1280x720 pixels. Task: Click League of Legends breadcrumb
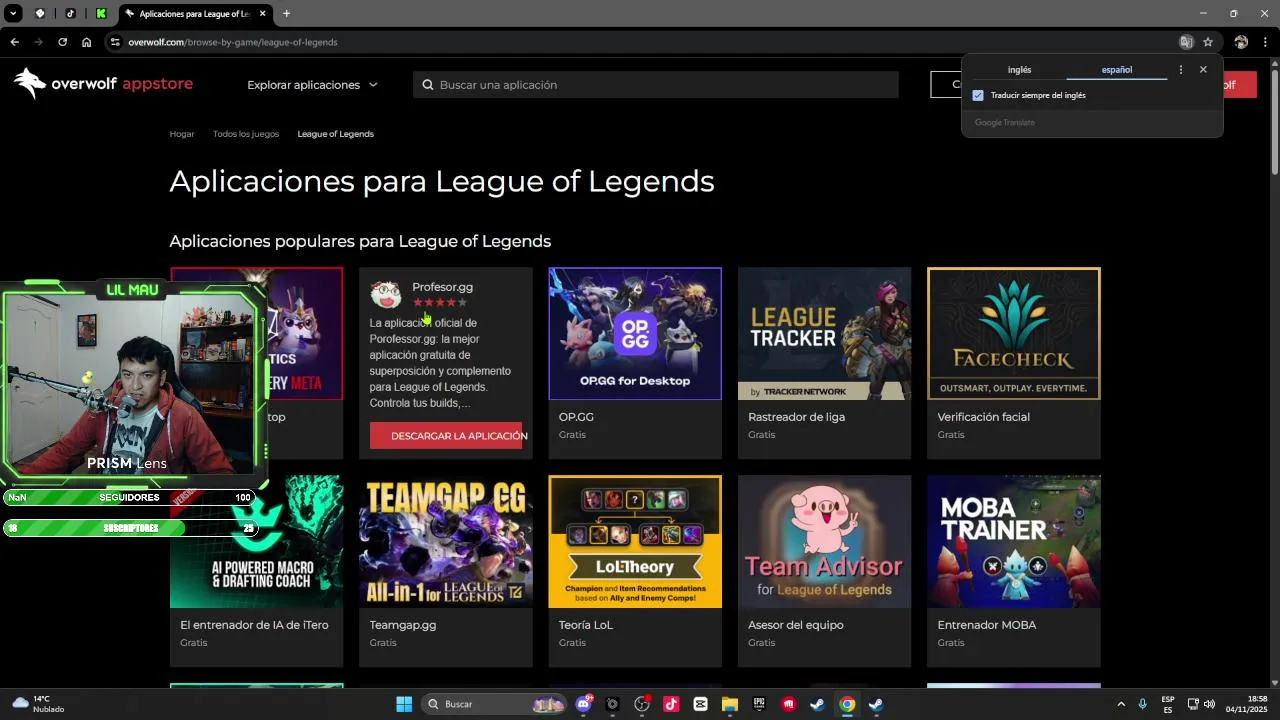pyautogui.click(x=335, y=134)
